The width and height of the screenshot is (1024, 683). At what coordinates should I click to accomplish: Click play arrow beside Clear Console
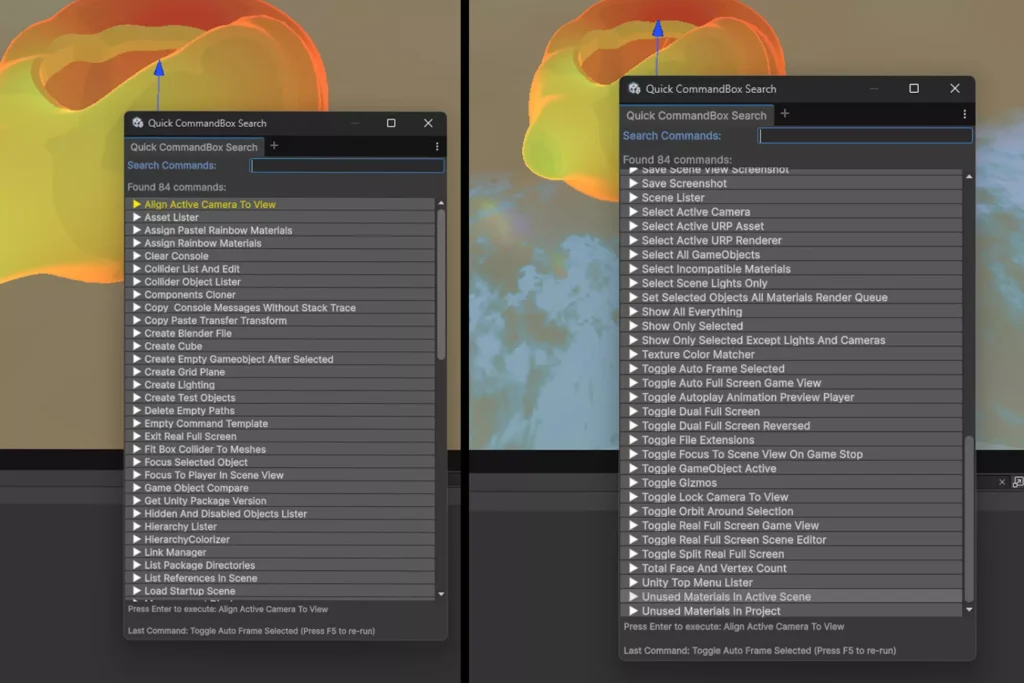tap(136, 255)
